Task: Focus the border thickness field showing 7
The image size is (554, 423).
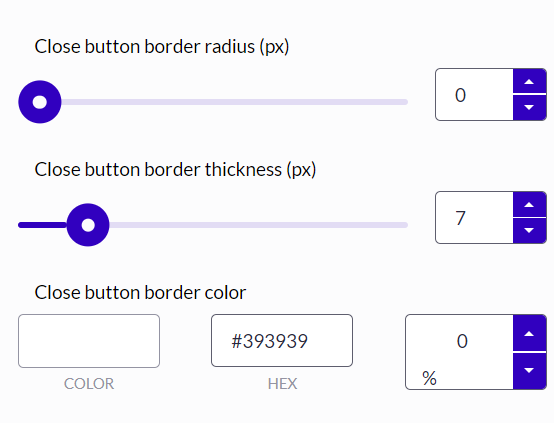Action: coord(474,218)
